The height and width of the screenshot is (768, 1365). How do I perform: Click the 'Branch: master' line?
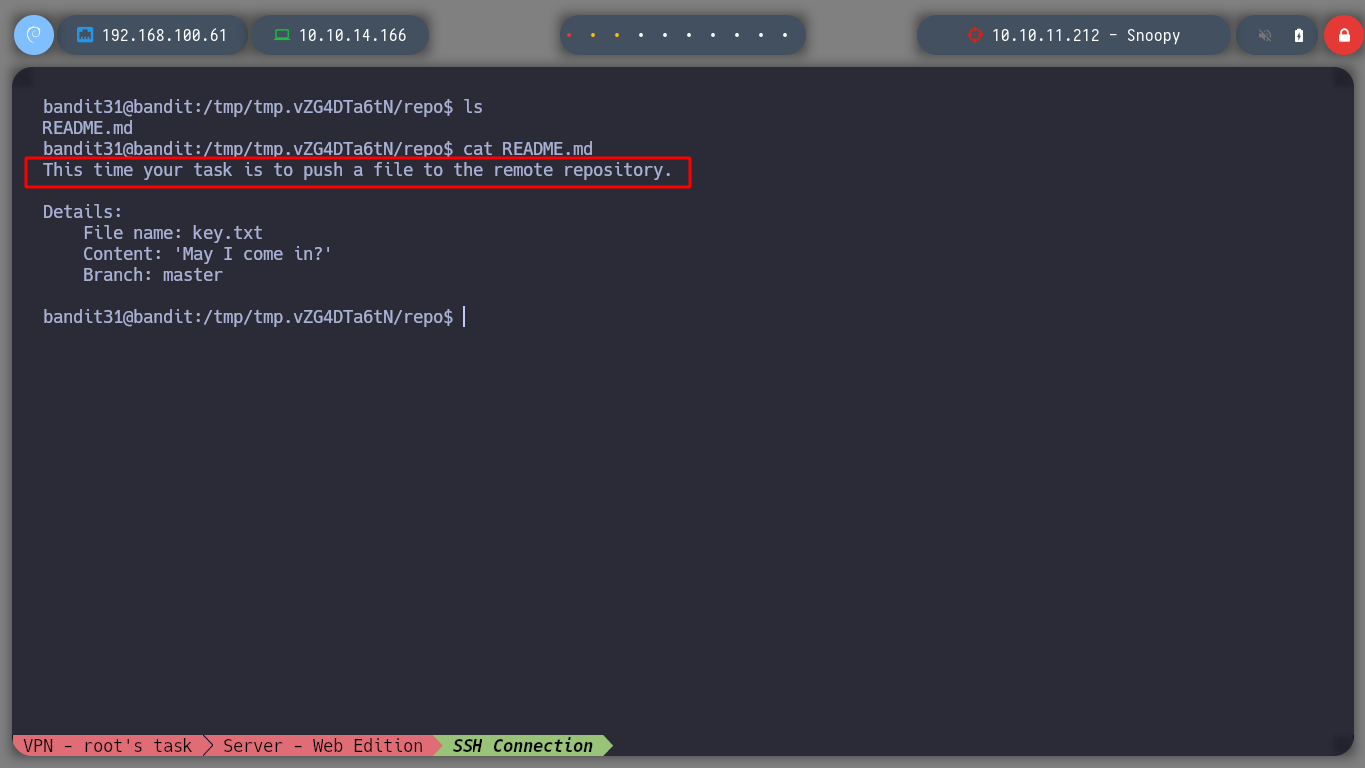(x=153, y=275)
